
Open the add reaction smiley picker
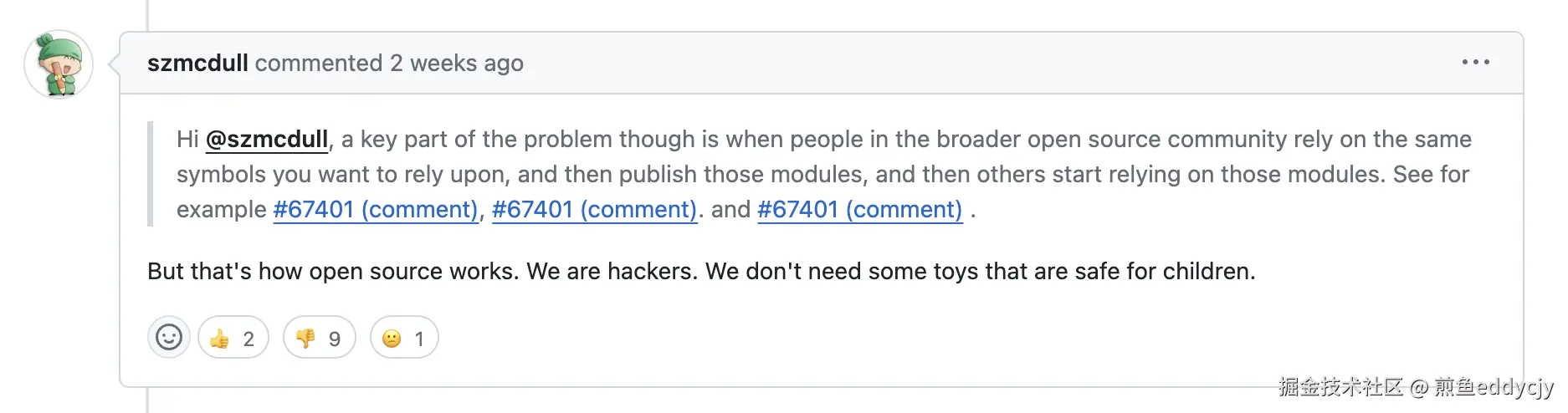click(x=169, y=338)
